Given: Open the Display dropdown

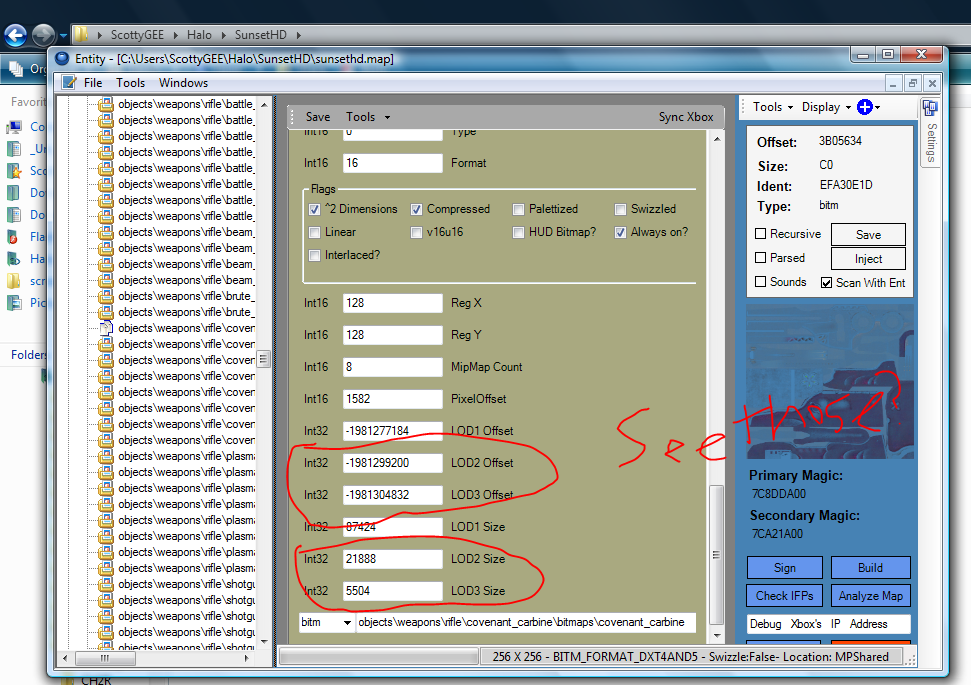Looking at the screenshot, I should [x=826, y=107].
